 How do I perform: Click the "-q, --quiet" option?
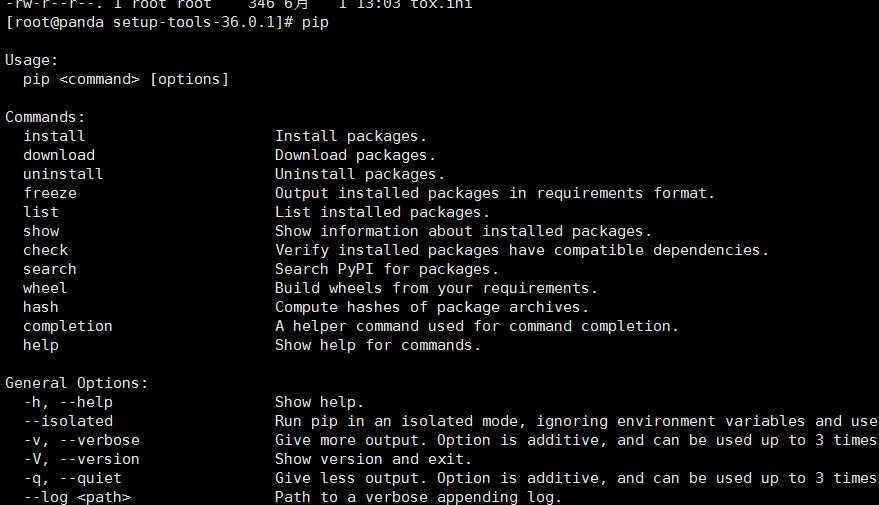pyautogui.click(x=72, y=478)
